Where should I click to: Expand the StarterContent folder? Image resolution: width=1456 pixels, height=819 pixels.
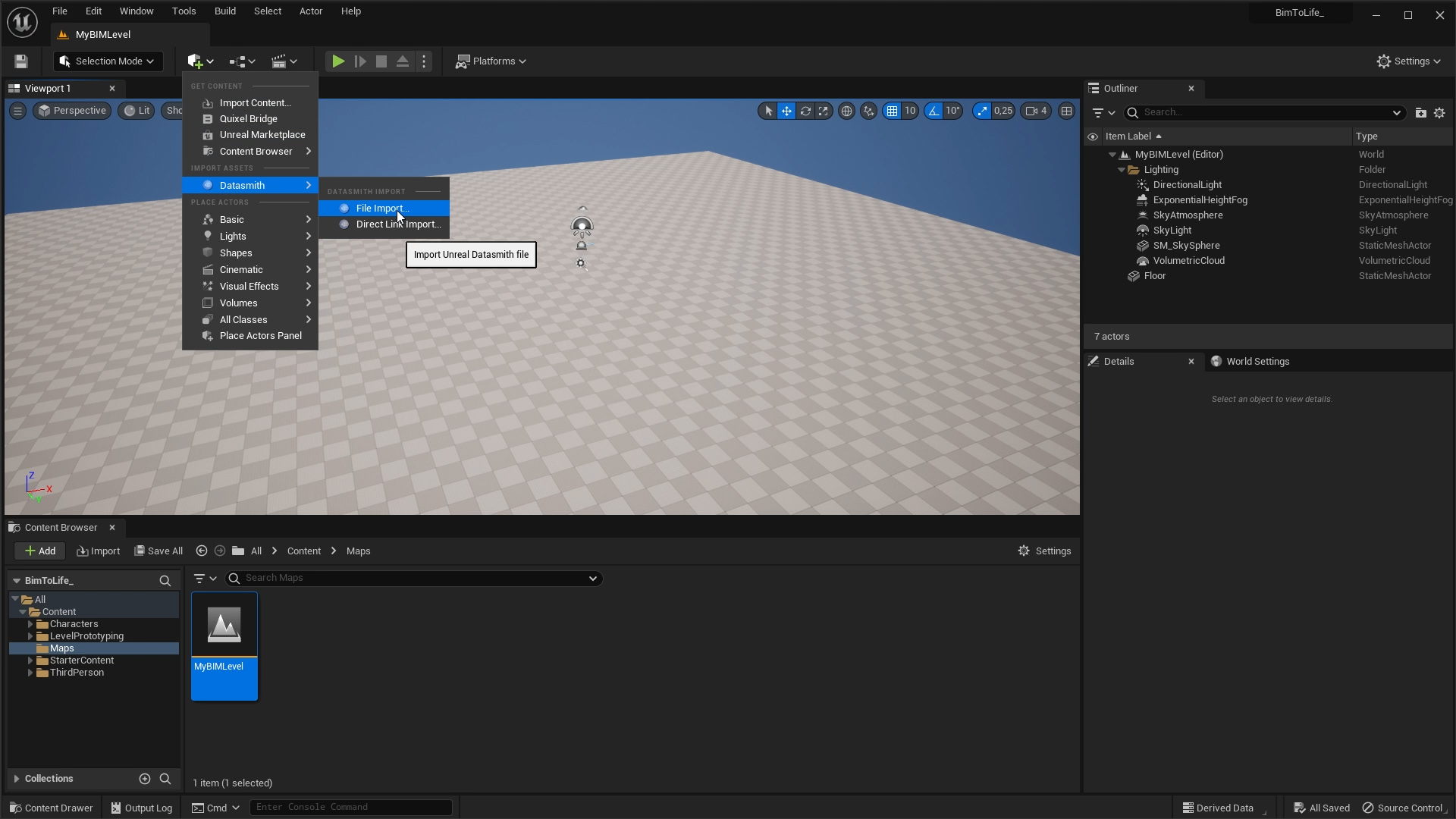click(x=30, y=661)
